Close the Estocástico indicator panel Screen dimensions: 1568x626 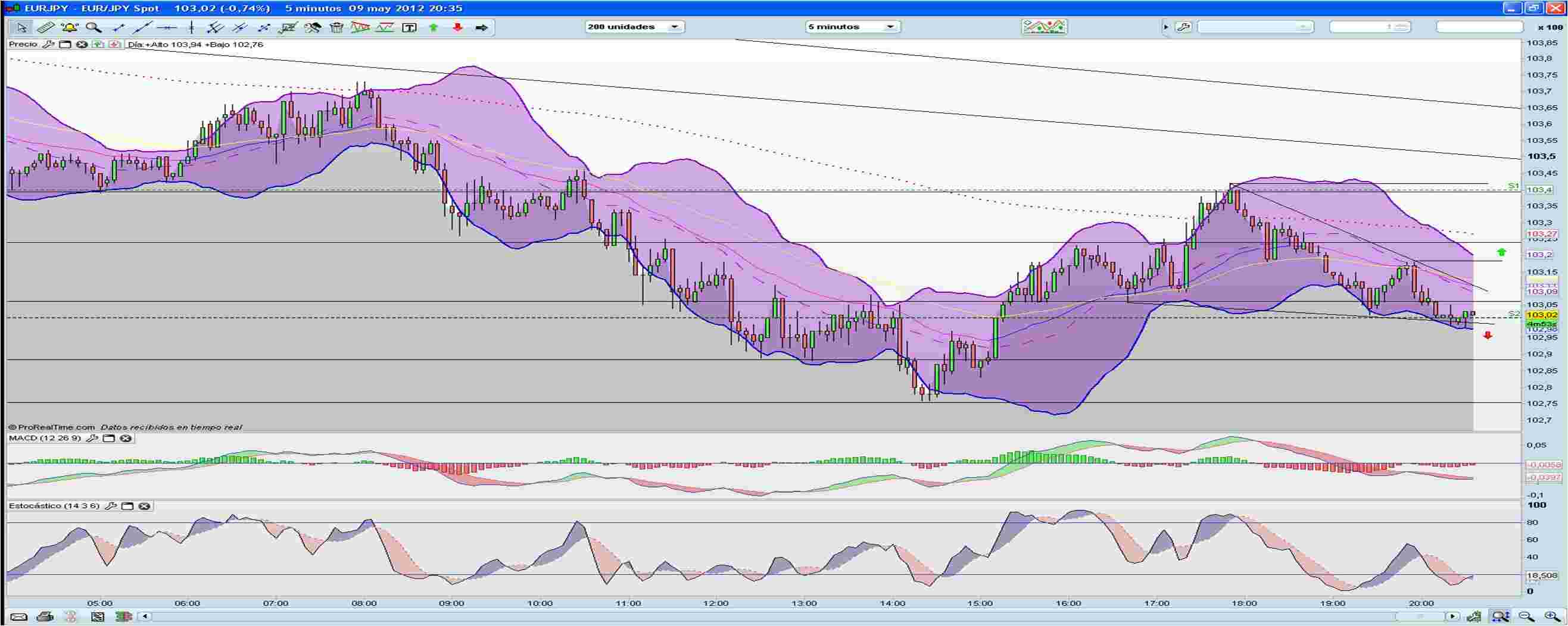click(x=145, y=506)
